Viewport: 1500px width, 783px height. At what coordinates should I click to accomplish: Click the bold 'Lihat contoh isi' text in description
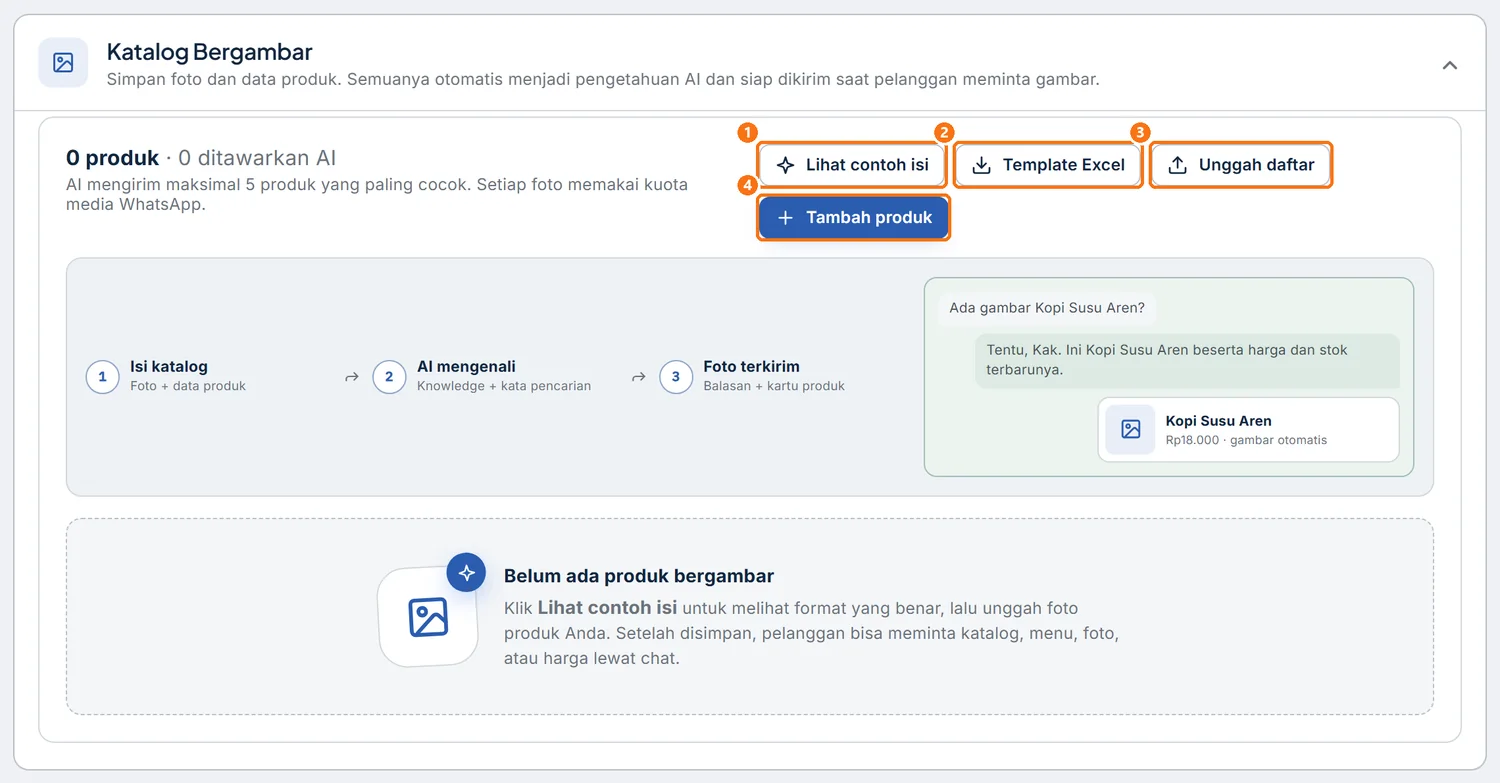coord(607,608)
